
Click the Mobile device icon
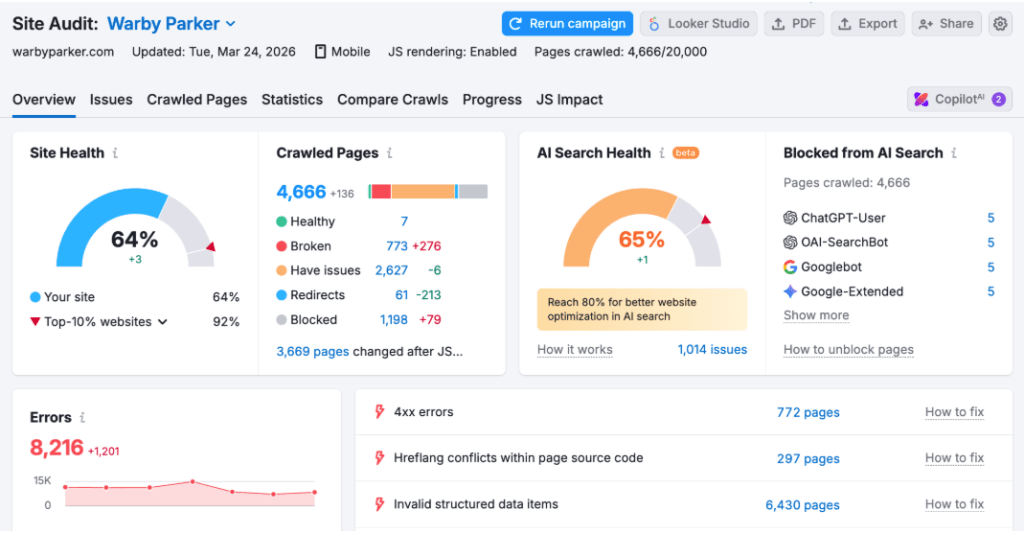(x=320, y=52)
